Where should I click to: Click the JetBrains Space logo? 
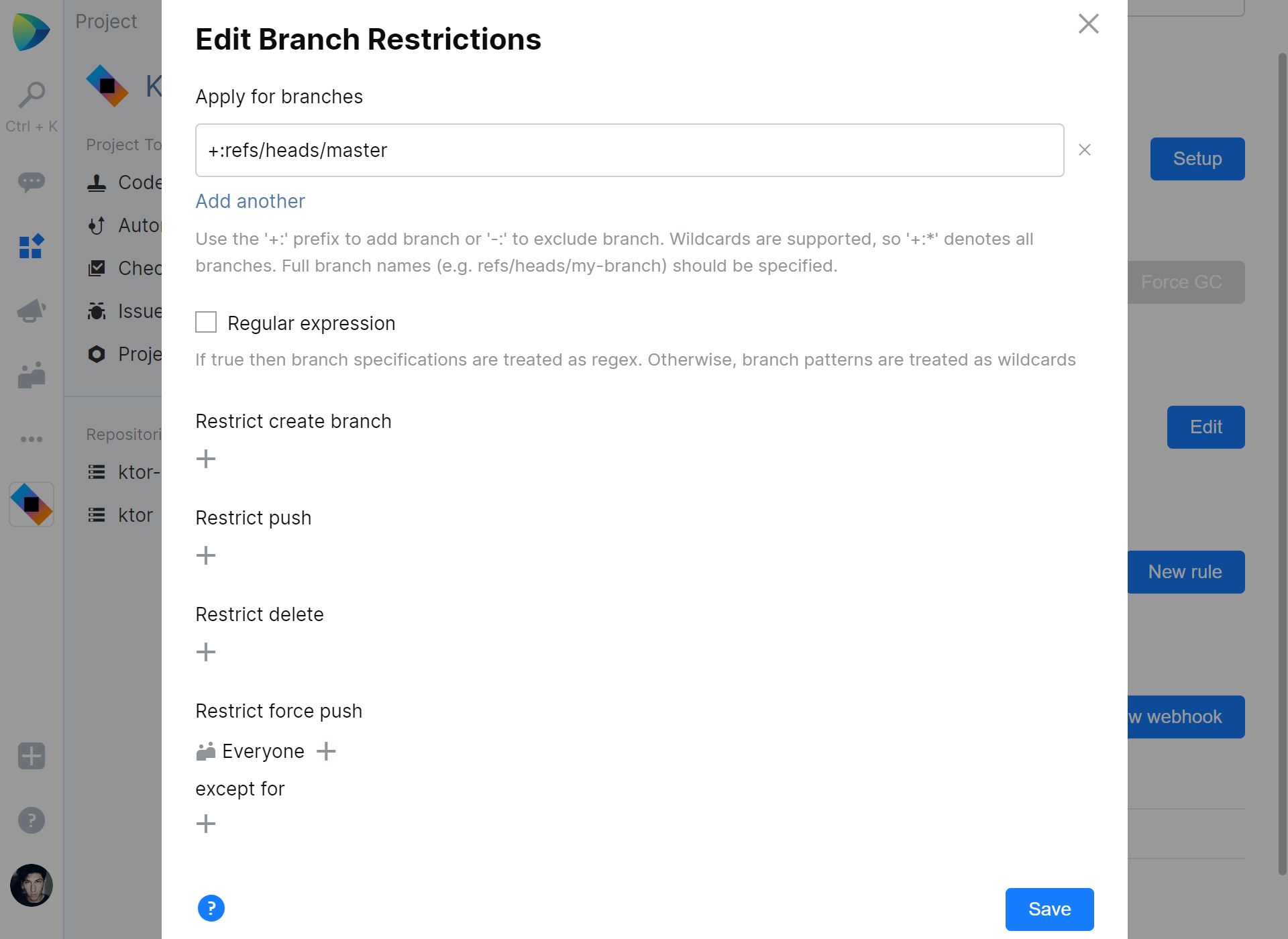pyautogui.click(x=31, y=31)
